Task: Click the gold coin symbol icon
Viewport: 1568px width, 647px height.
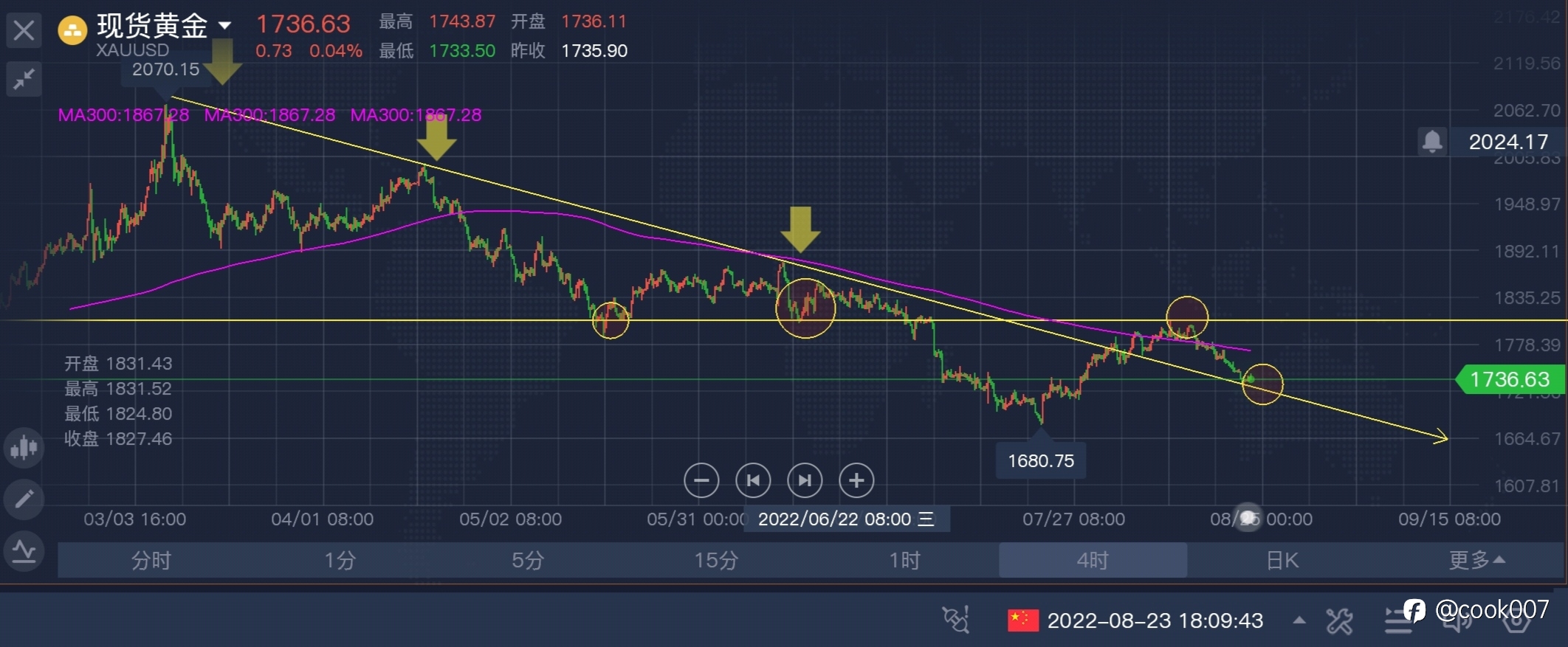Action: coord(72,31)
